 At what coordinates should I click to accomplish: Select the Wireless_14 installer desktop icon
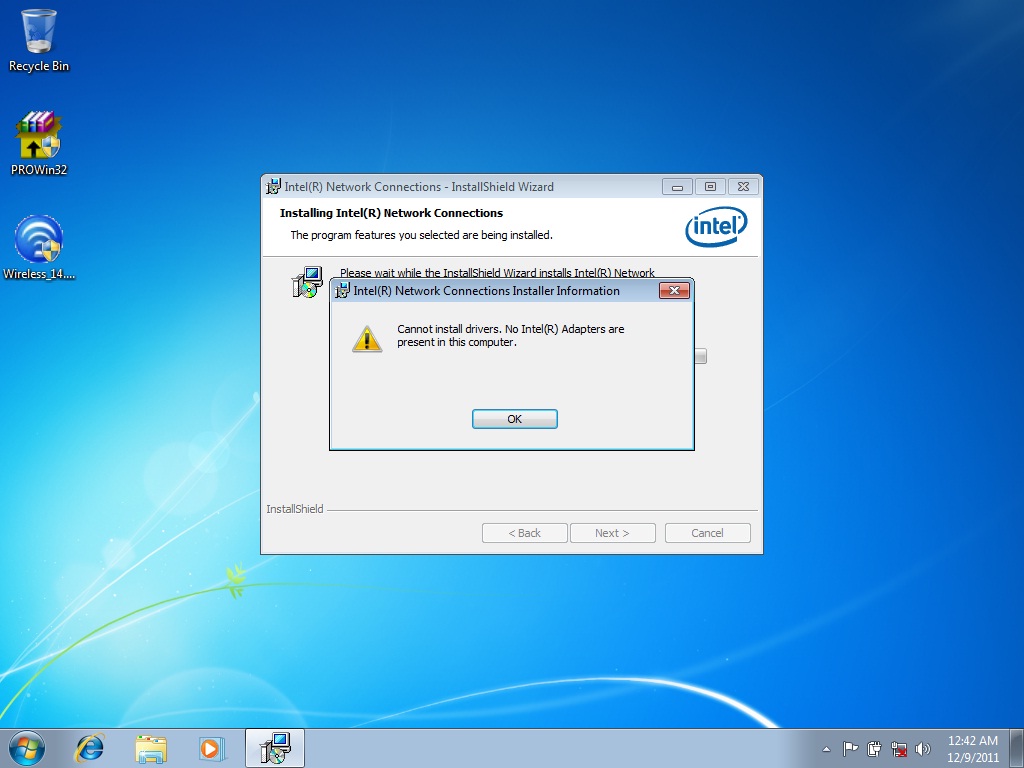coord(39,248)
